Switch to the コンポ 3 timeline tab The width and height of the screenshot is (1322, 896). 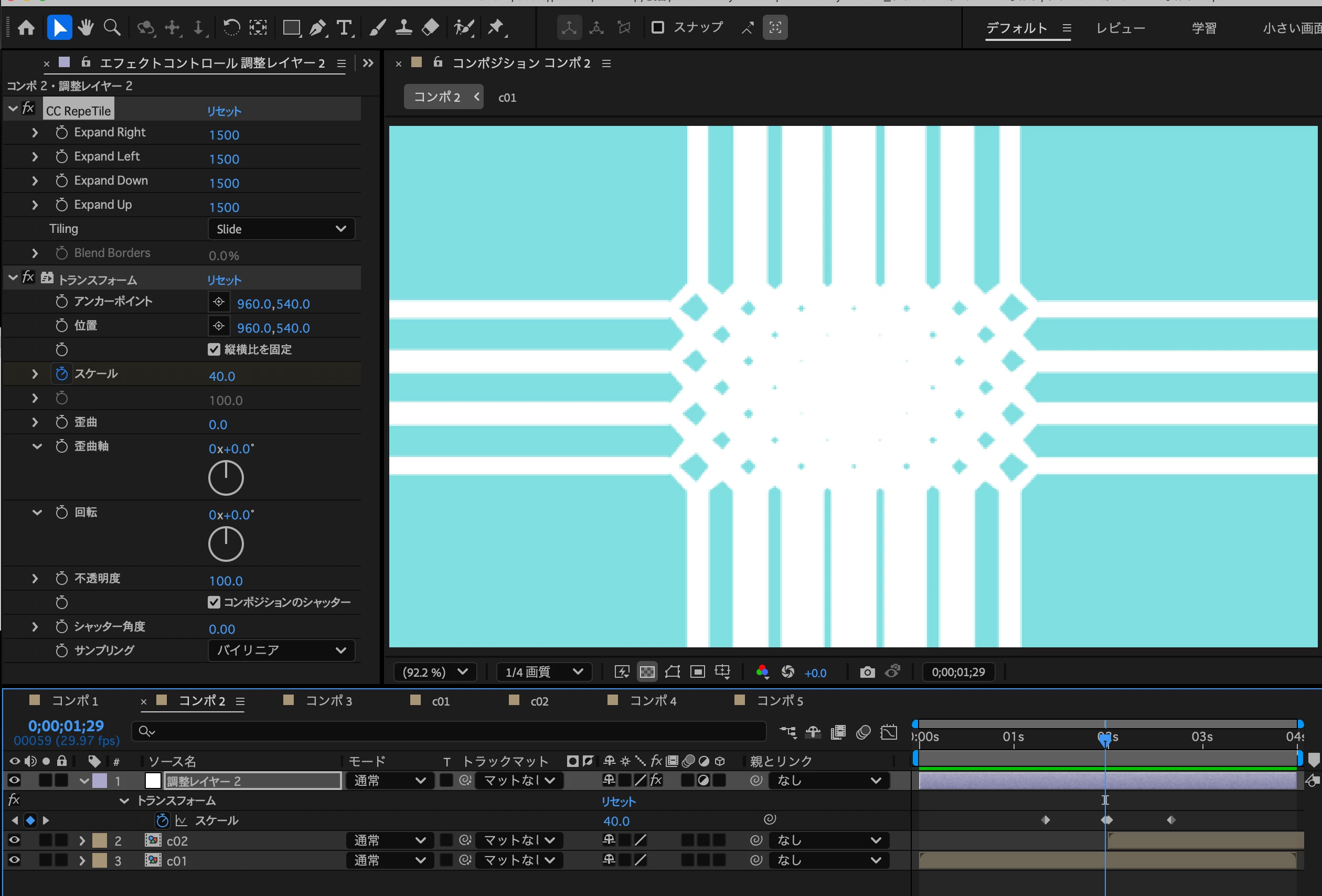click(328, 701)
